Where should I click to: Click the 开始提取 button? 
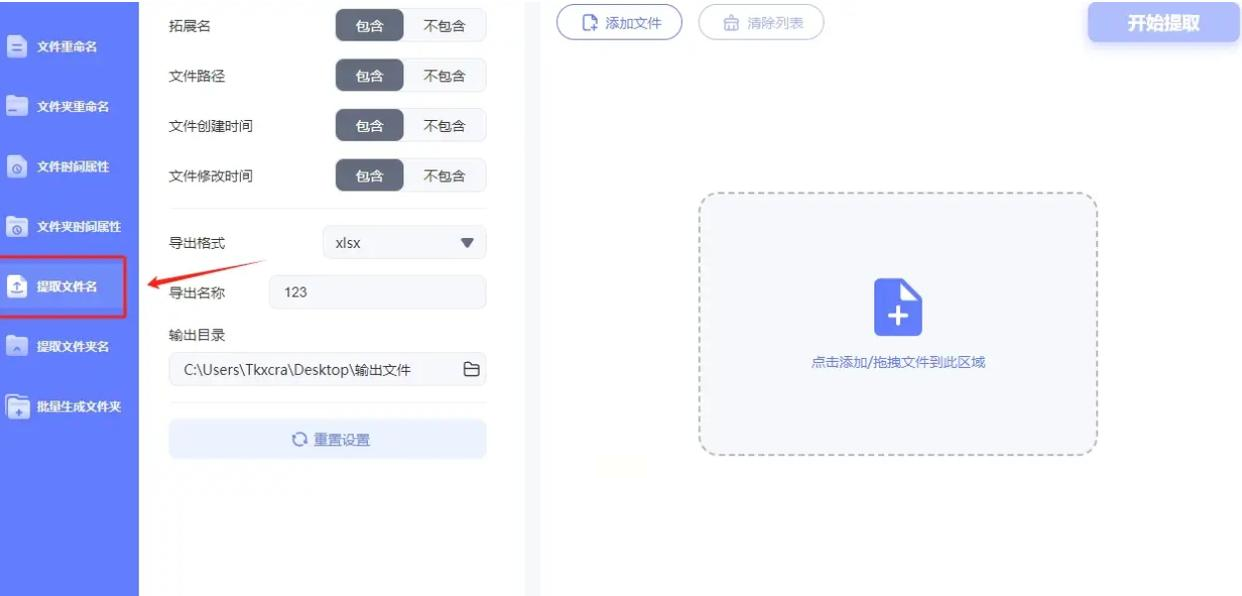coord(1164,23)
